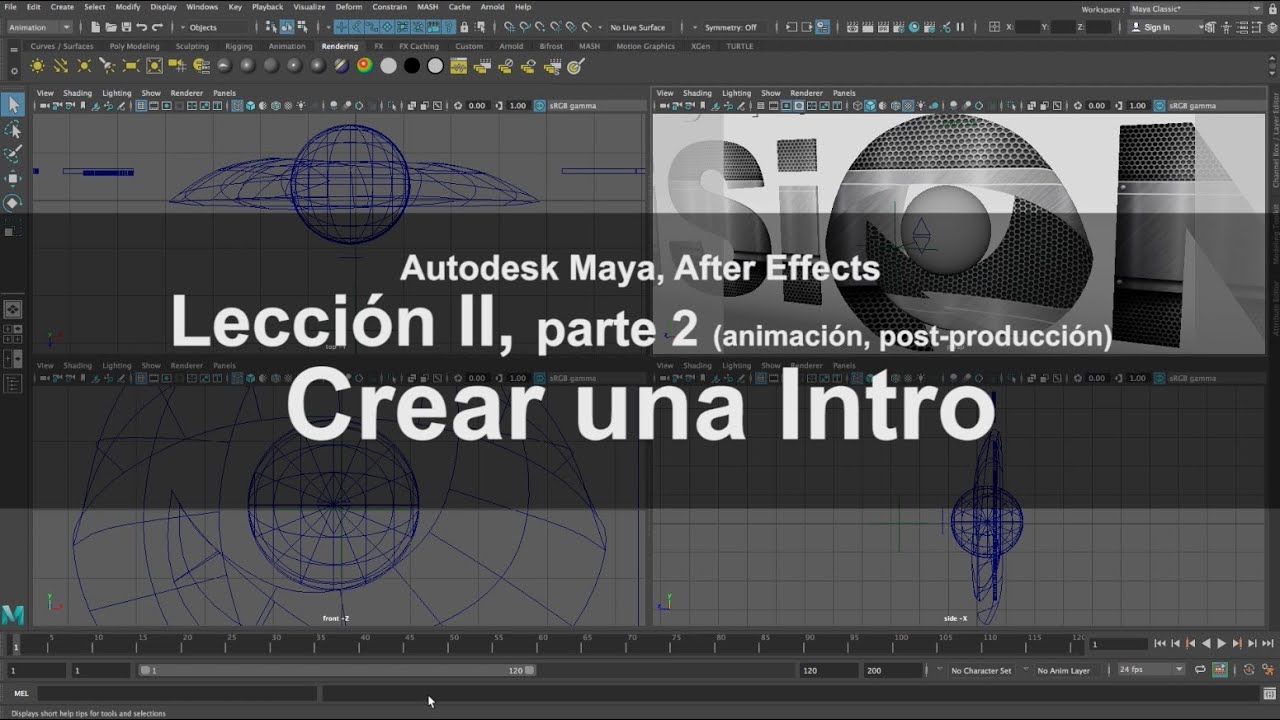This screenshot has width=1280, height=720.
Task: Click the animation end time field 200
Action: coord(892,670)
